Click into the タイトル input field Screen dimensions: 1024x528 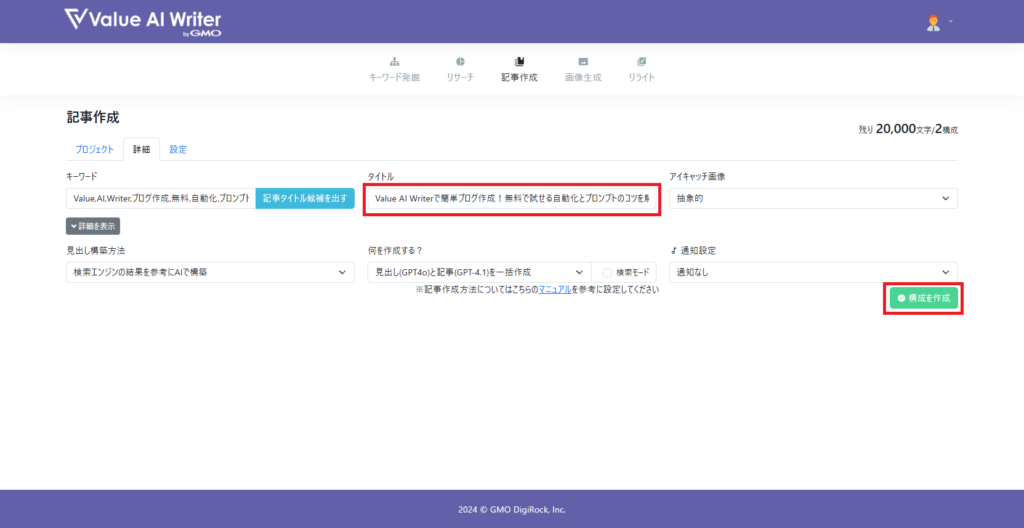coord(511,198)
